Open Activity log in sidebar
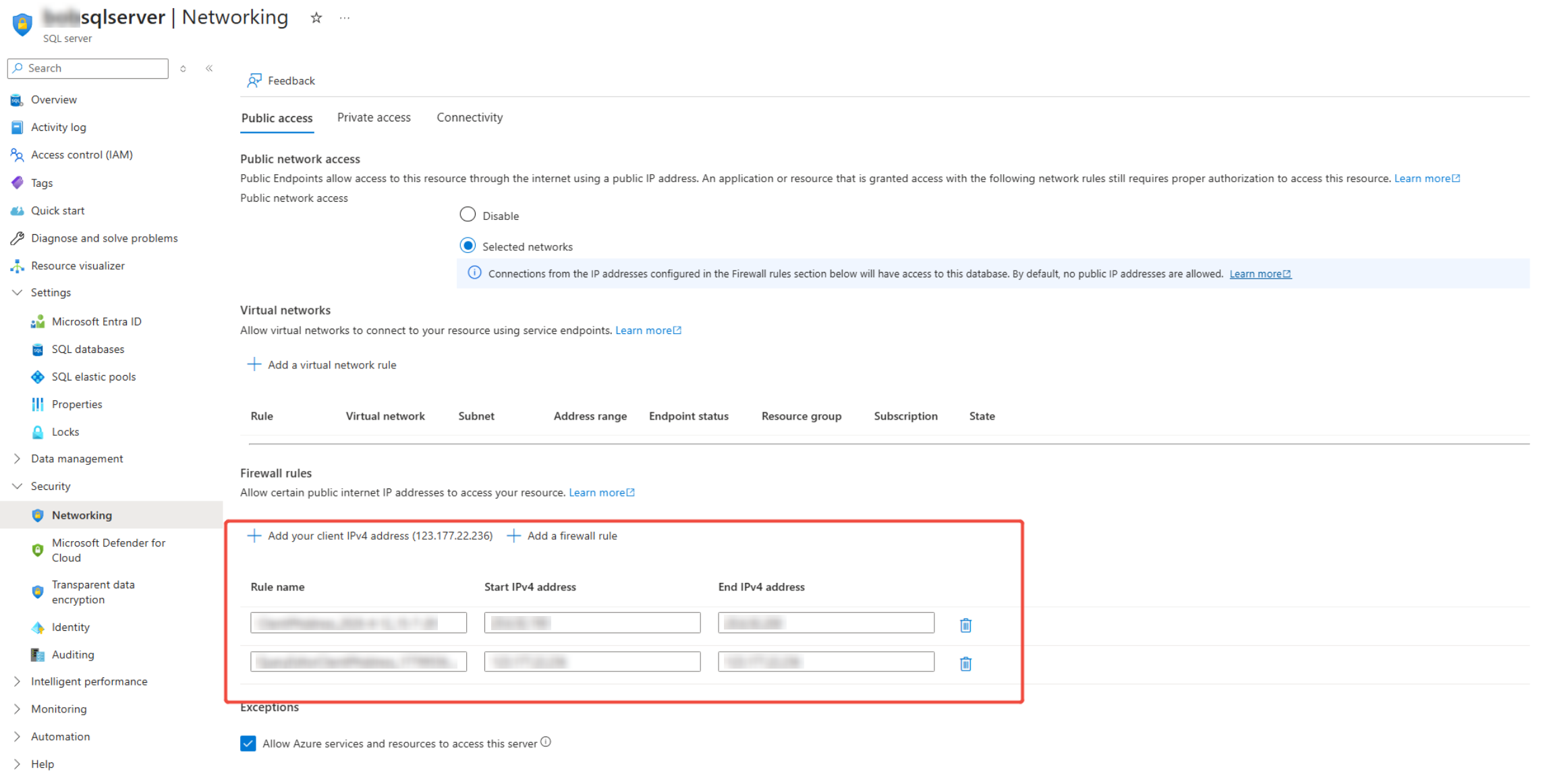The image size is (1541, 784). tap(58, 127)
